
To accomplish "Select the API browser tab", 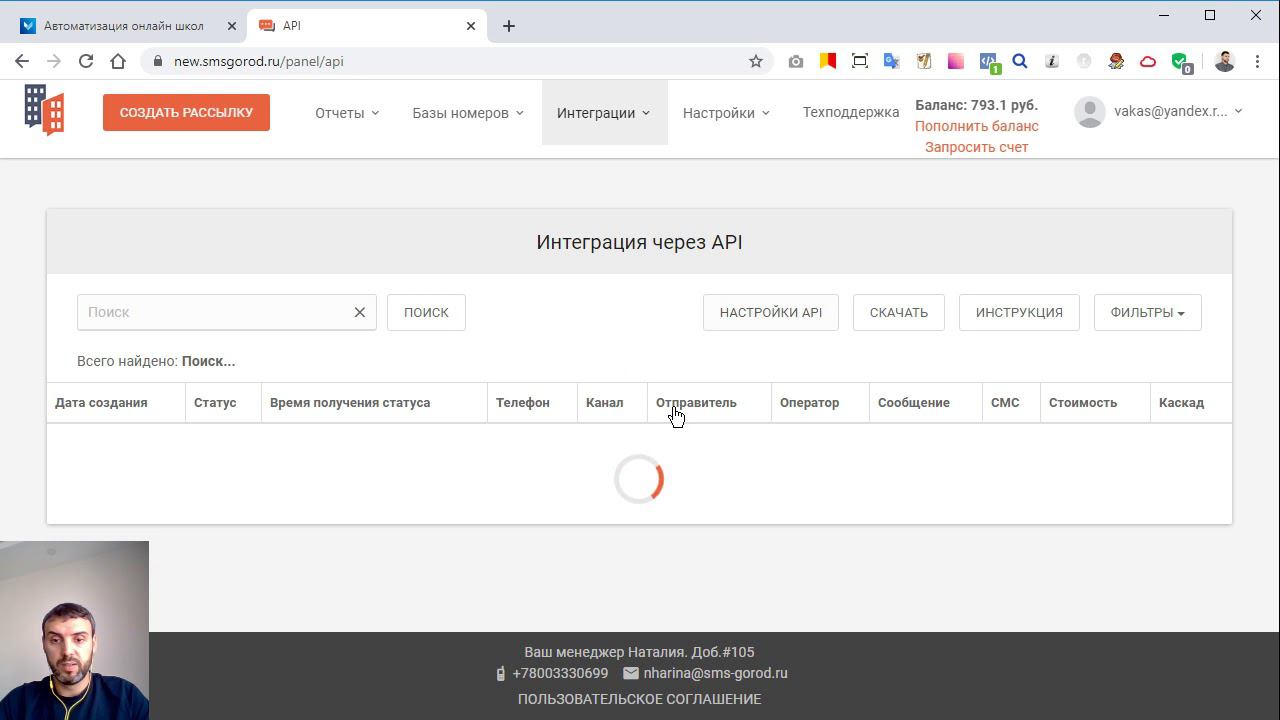I will [x=367, y=26].
